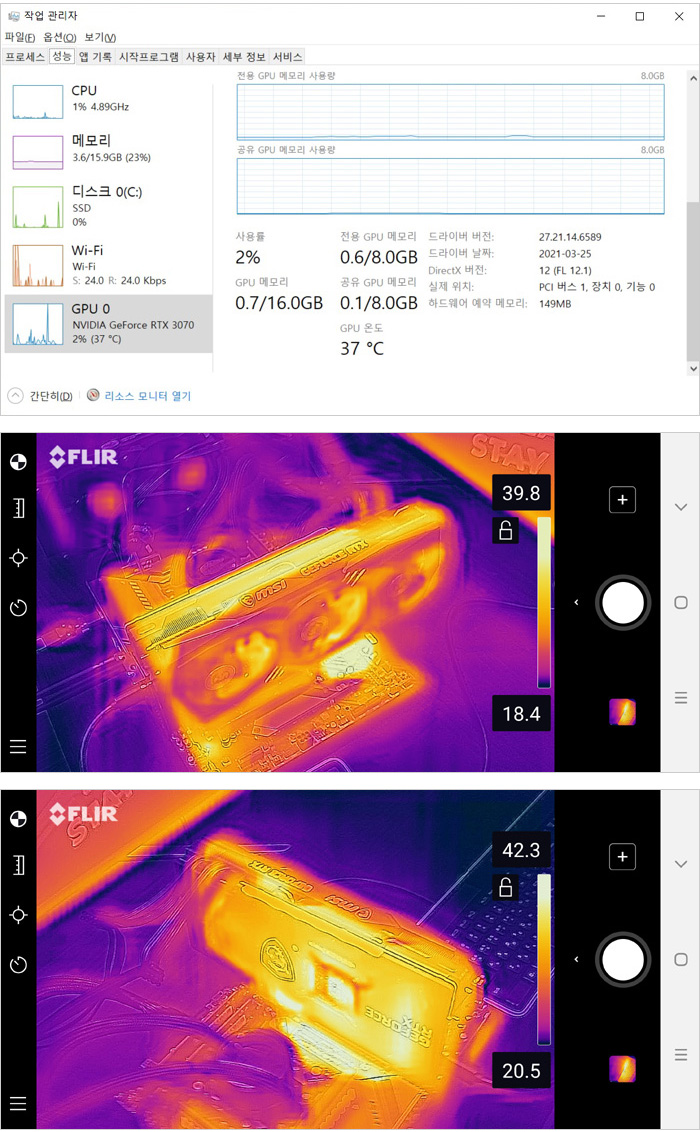The image size is (700, 1132).
Task: Tap the plus button in 39.8 FLIR view
Action: coord(622,500)
